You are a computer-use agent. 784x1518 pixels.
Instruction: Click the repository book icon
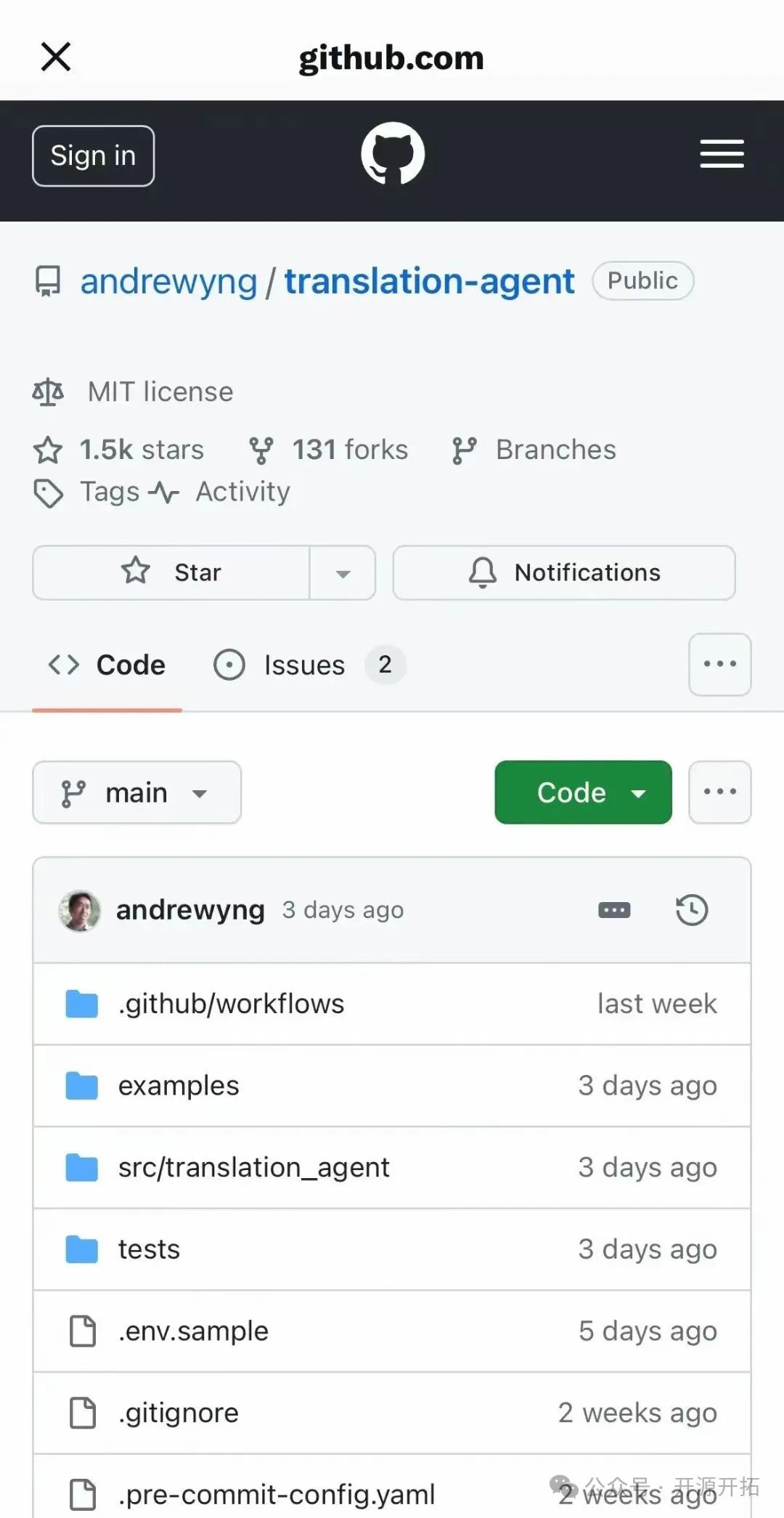click(49, 282)
